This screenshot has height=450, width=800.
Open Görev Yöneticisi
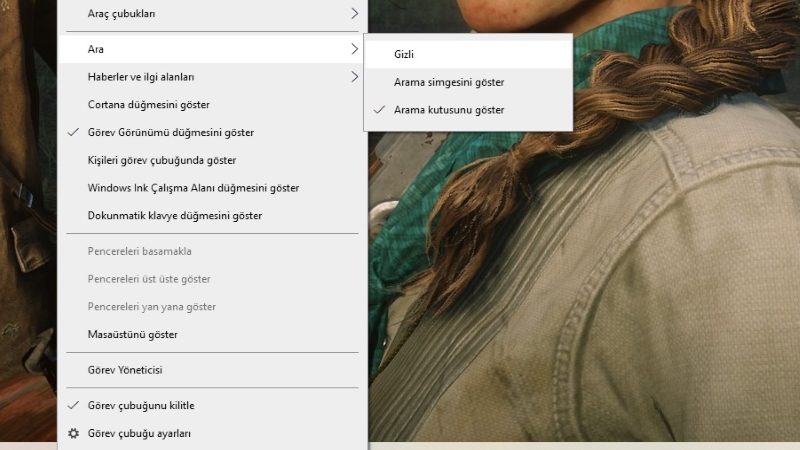tap(212, 370)
